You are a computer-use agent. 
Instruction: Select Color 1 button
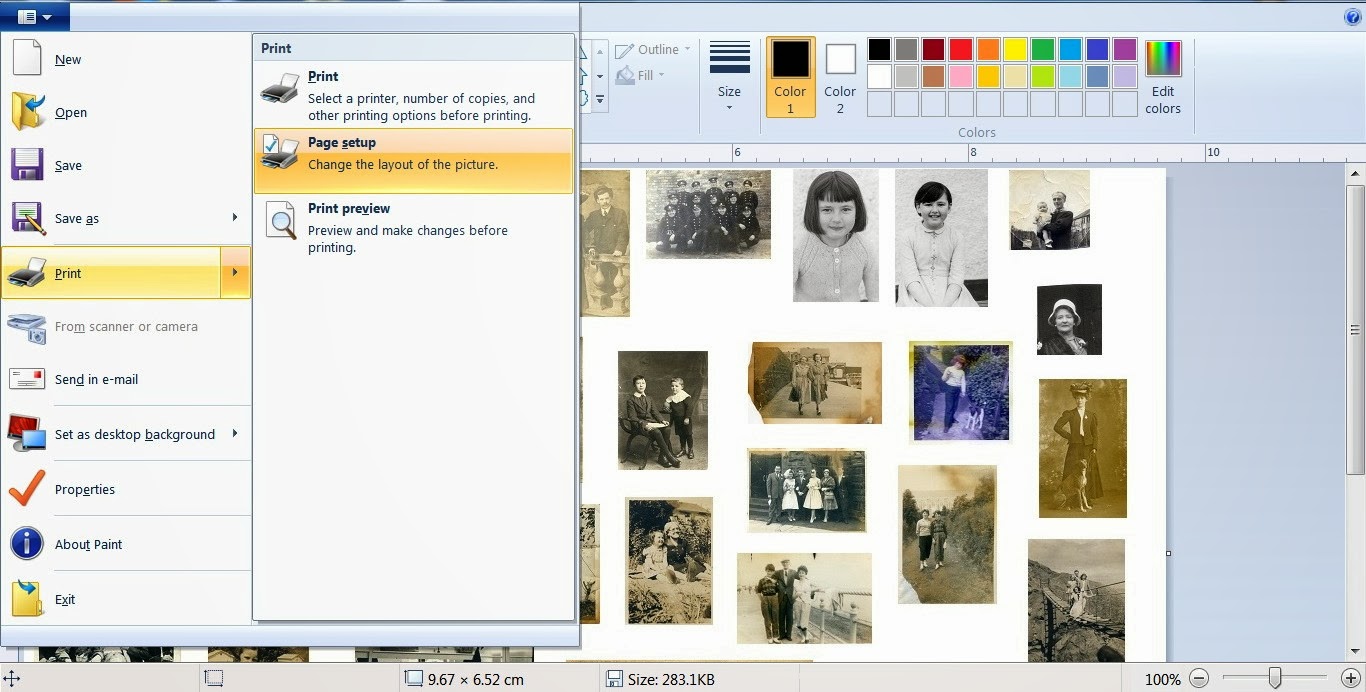point(790,77)
